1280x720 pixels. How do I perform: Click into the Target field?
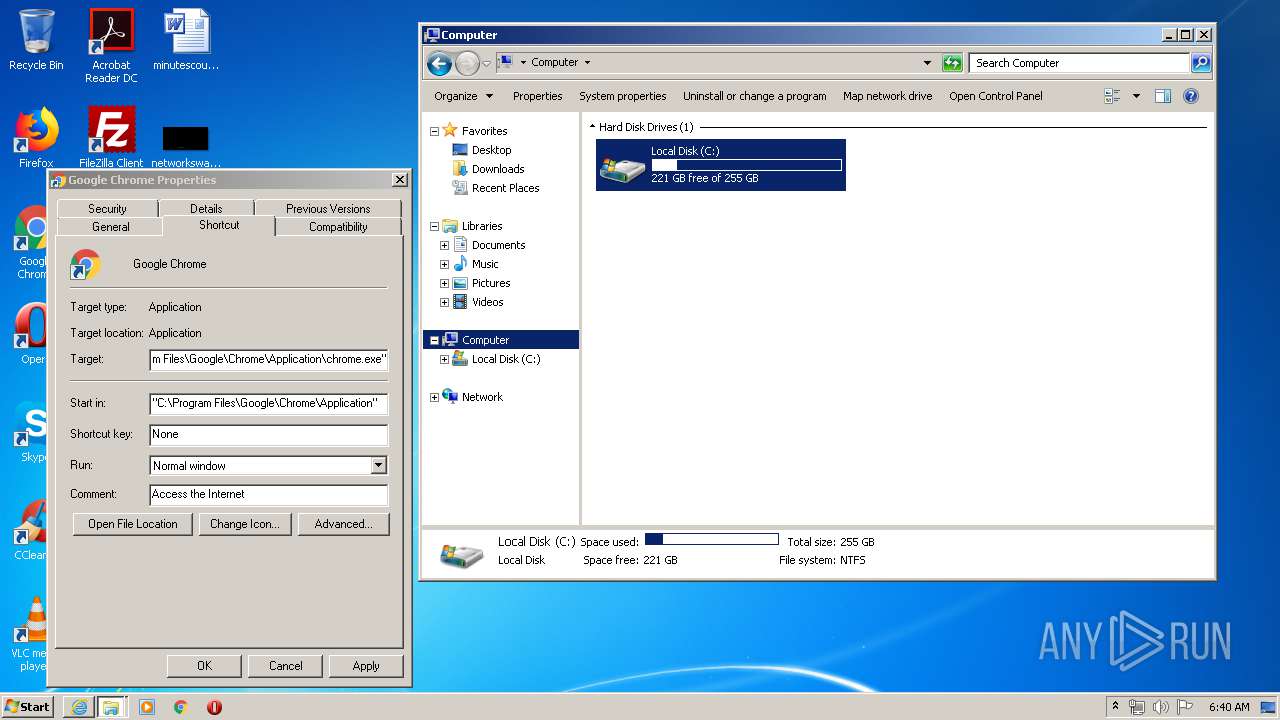point(268,359)
